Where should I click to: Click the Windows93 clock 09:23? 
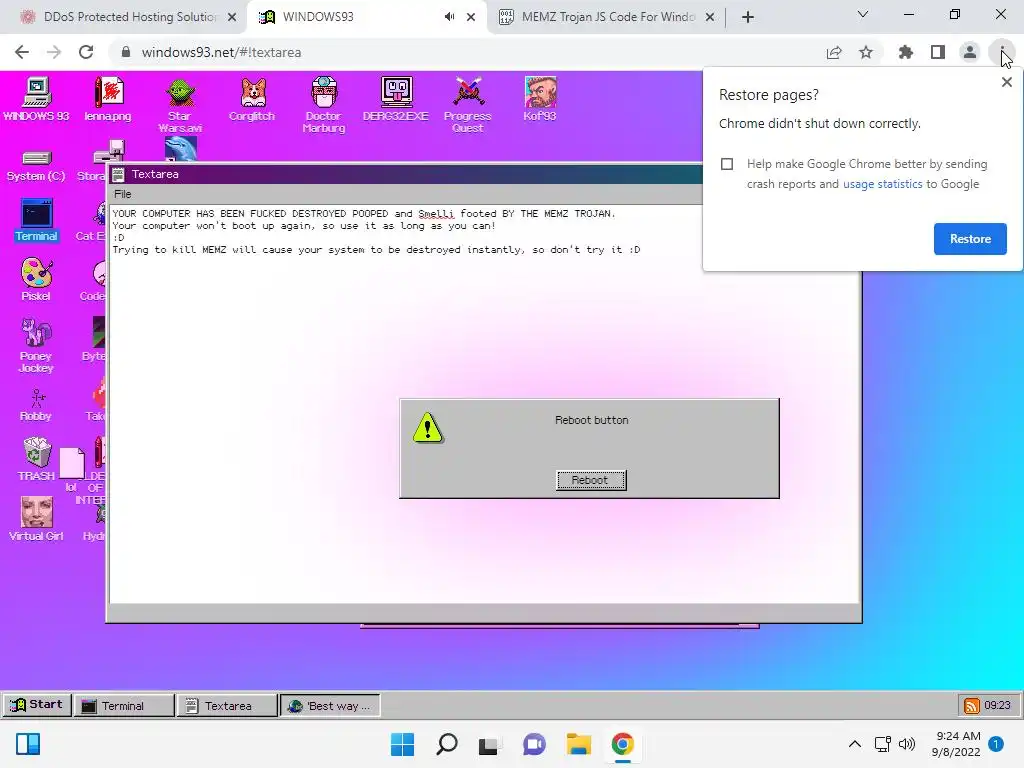tap(997, 705)
